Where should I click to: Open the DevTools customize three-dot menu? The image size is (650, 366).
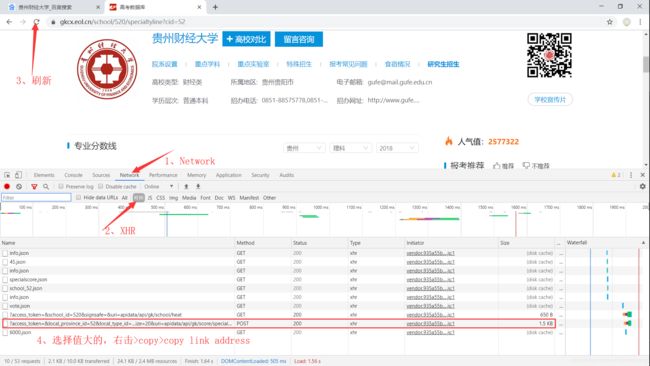point(631,175)
